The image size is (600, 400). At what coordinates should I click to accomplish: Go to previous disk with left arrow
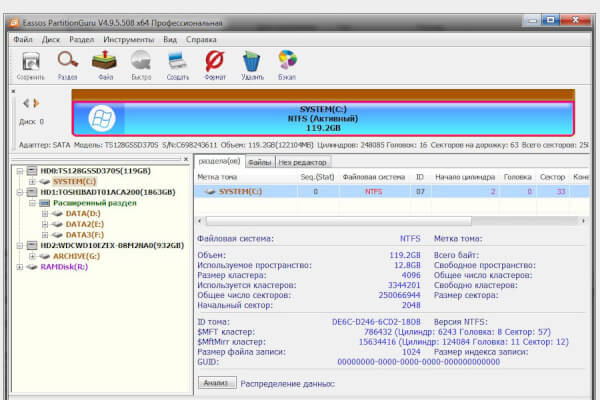pyautogui.click(x=26, y=103)
